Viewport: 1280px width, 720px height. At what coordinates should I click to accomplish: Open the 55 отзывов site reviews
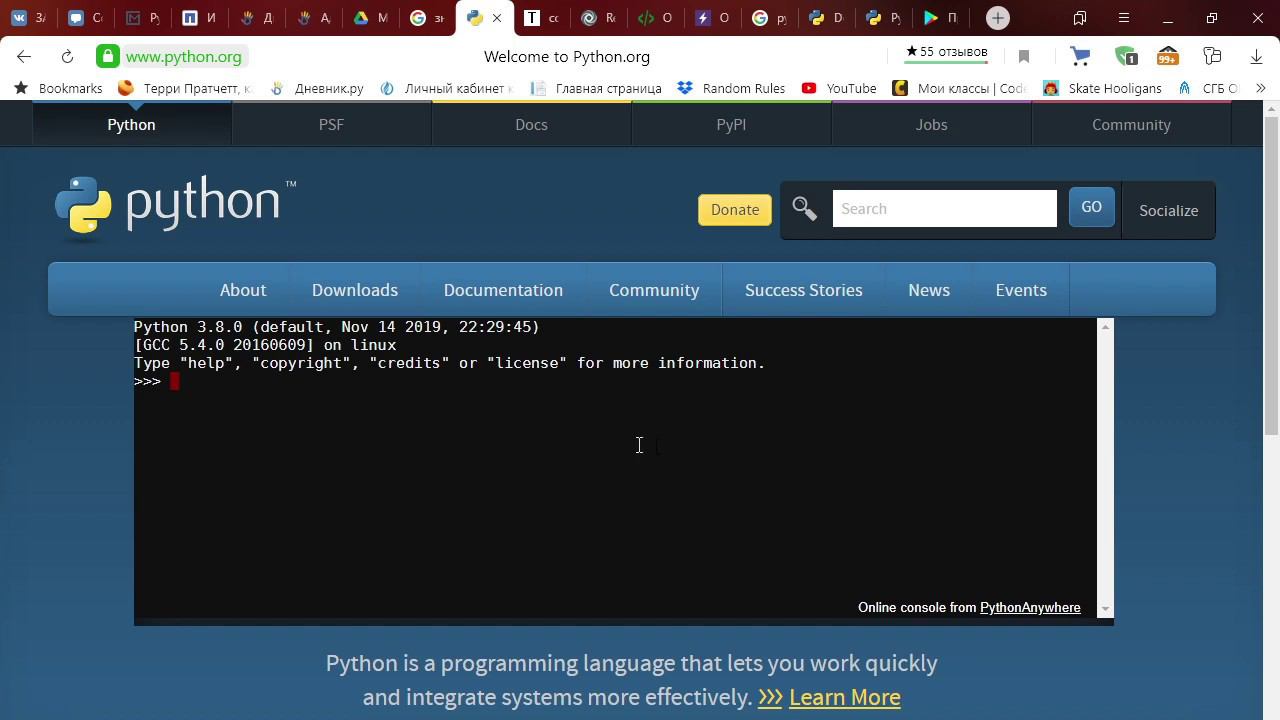(x=946, y=52)
